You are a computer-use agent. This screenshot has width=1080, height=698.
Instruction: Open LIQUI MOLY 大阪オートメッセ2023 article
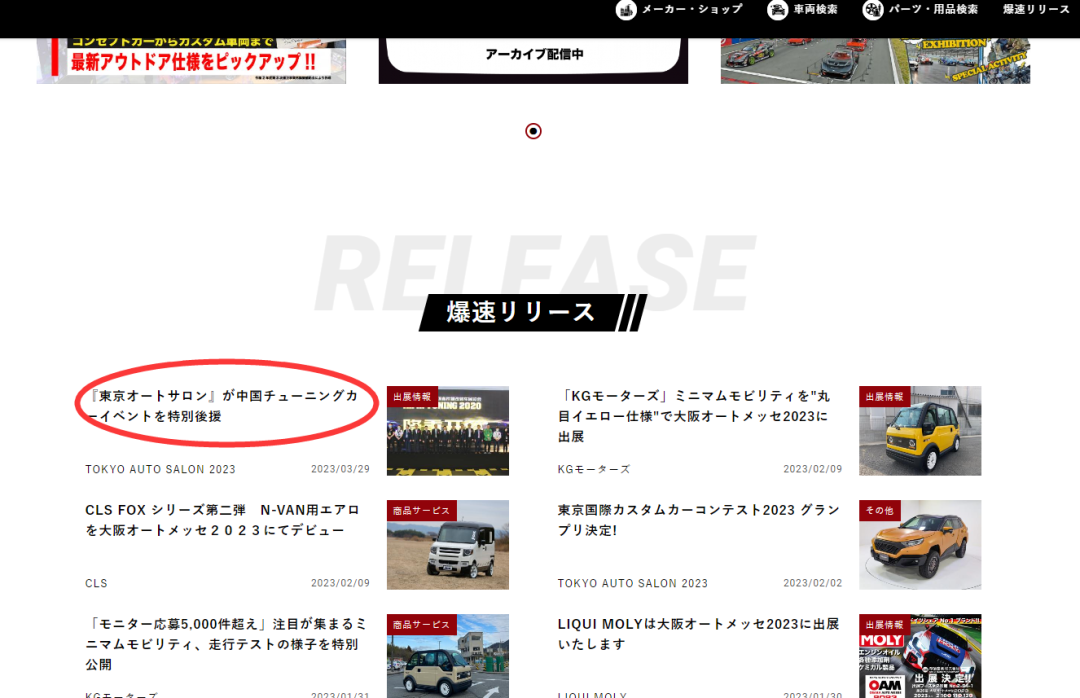click(698, 634)
